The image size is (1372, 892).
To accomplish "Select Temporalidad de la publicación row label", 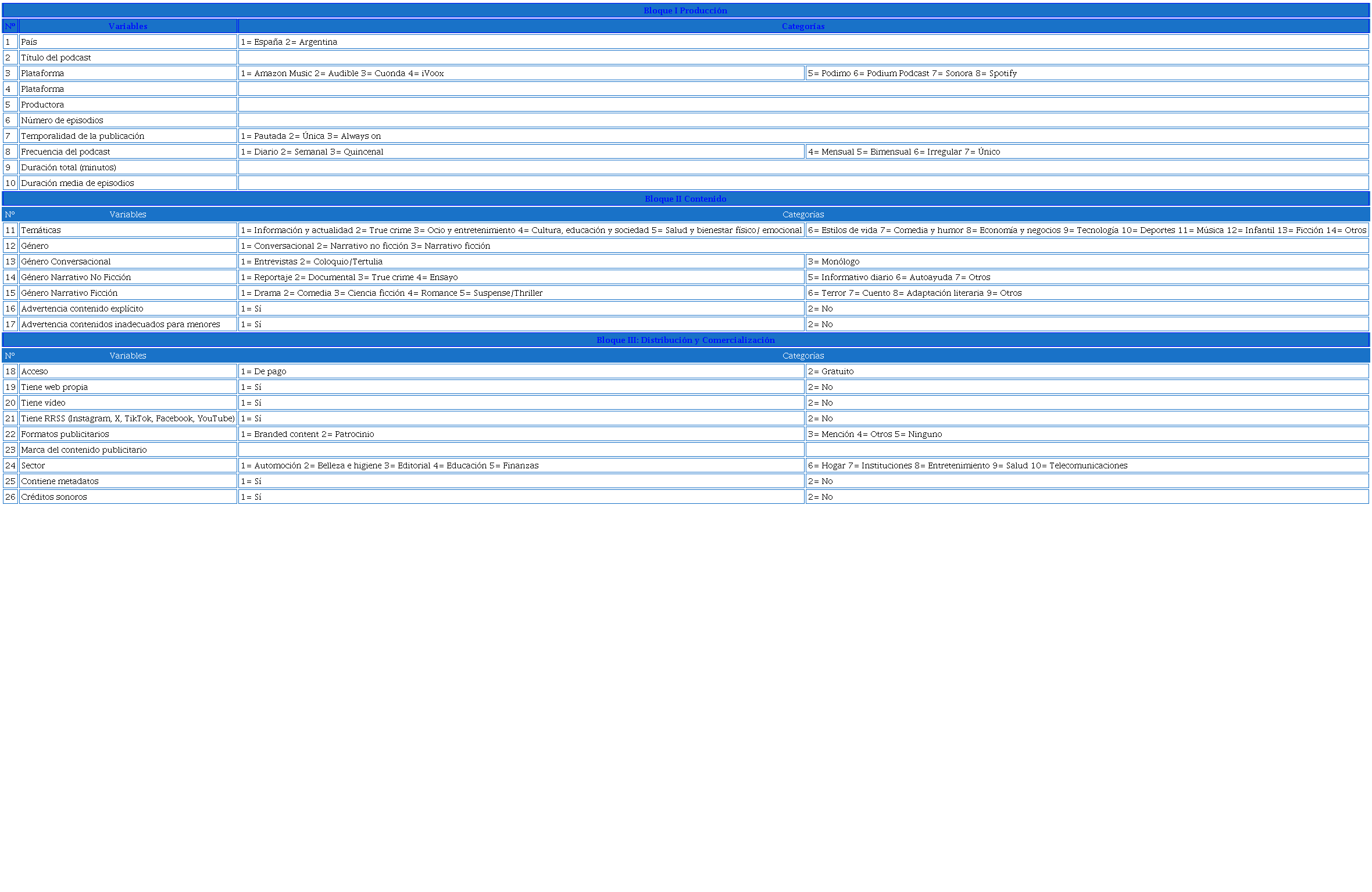I will (127, 136).
